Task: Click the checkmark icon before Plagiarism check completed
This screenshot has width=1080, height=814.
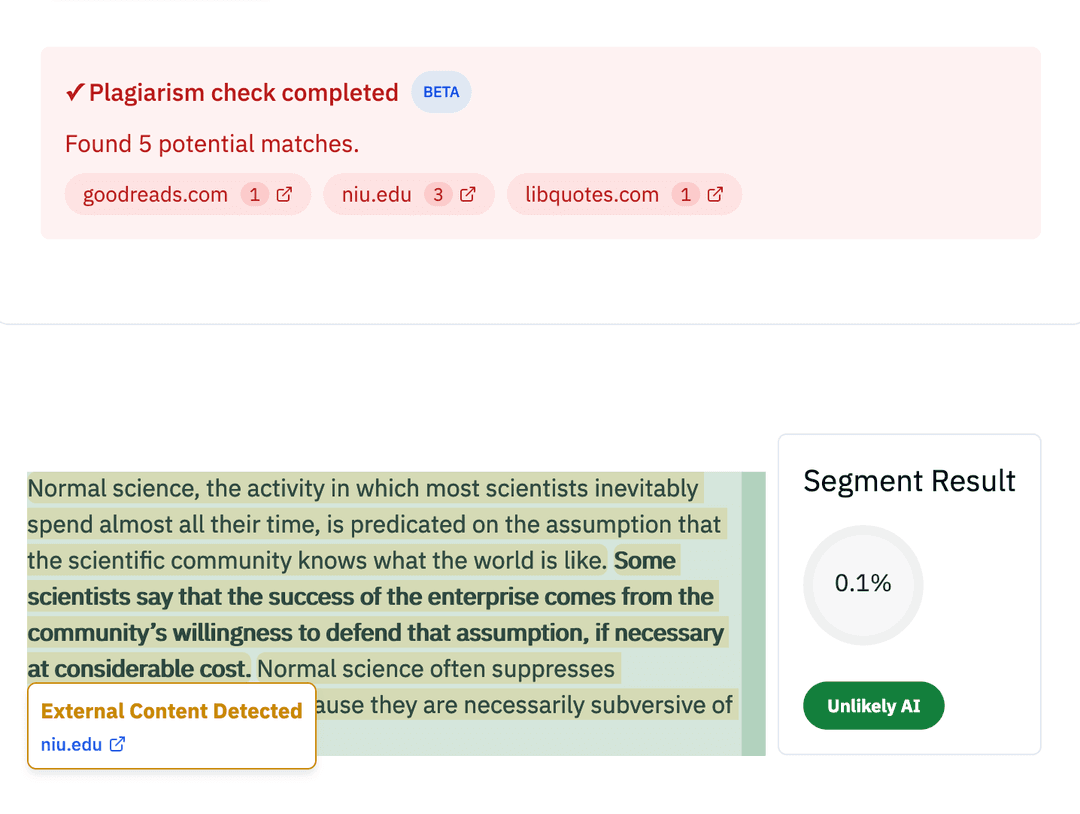Action: [x=73, y=91]
